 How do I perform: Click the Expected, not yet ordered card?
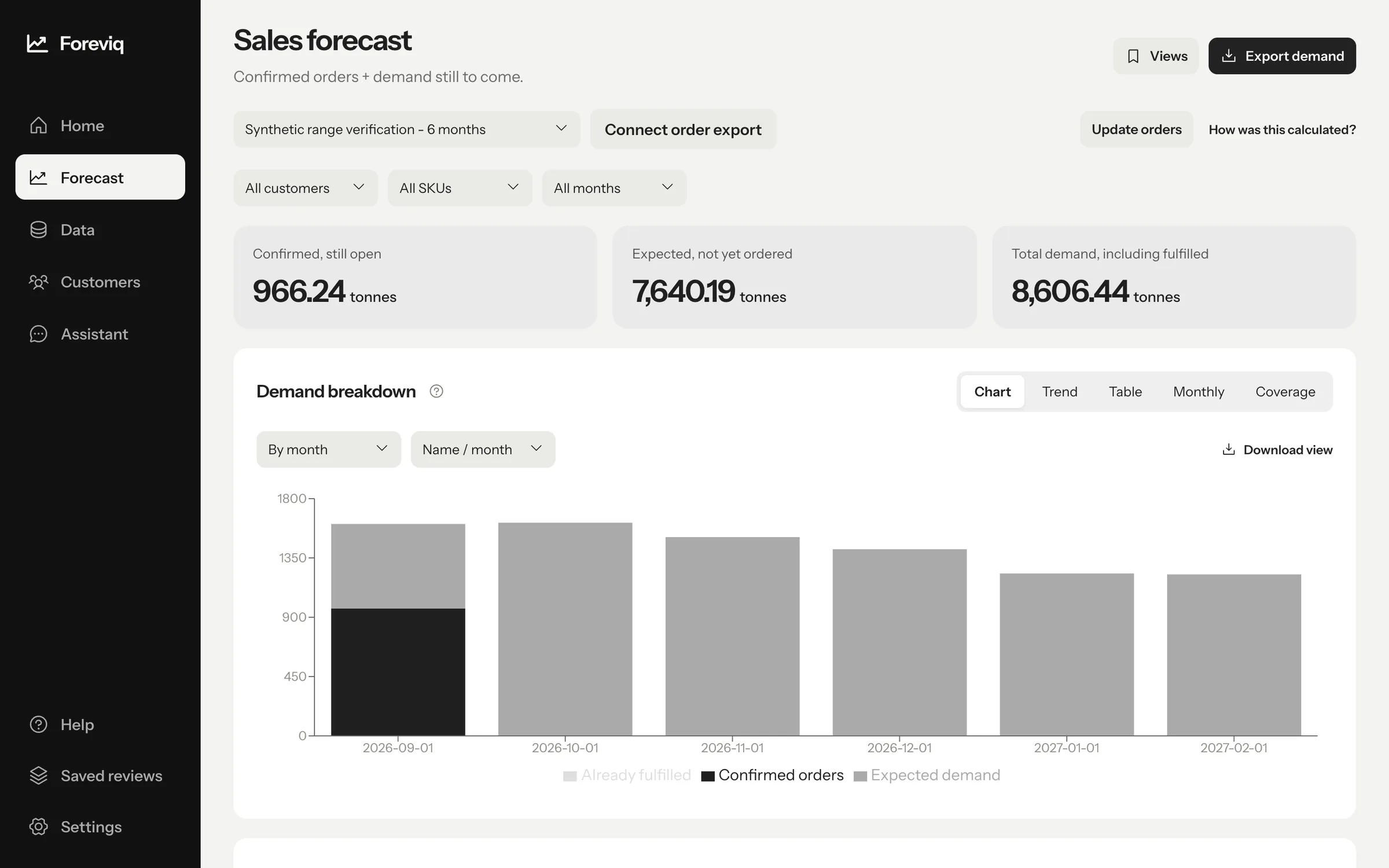(795, 277)
